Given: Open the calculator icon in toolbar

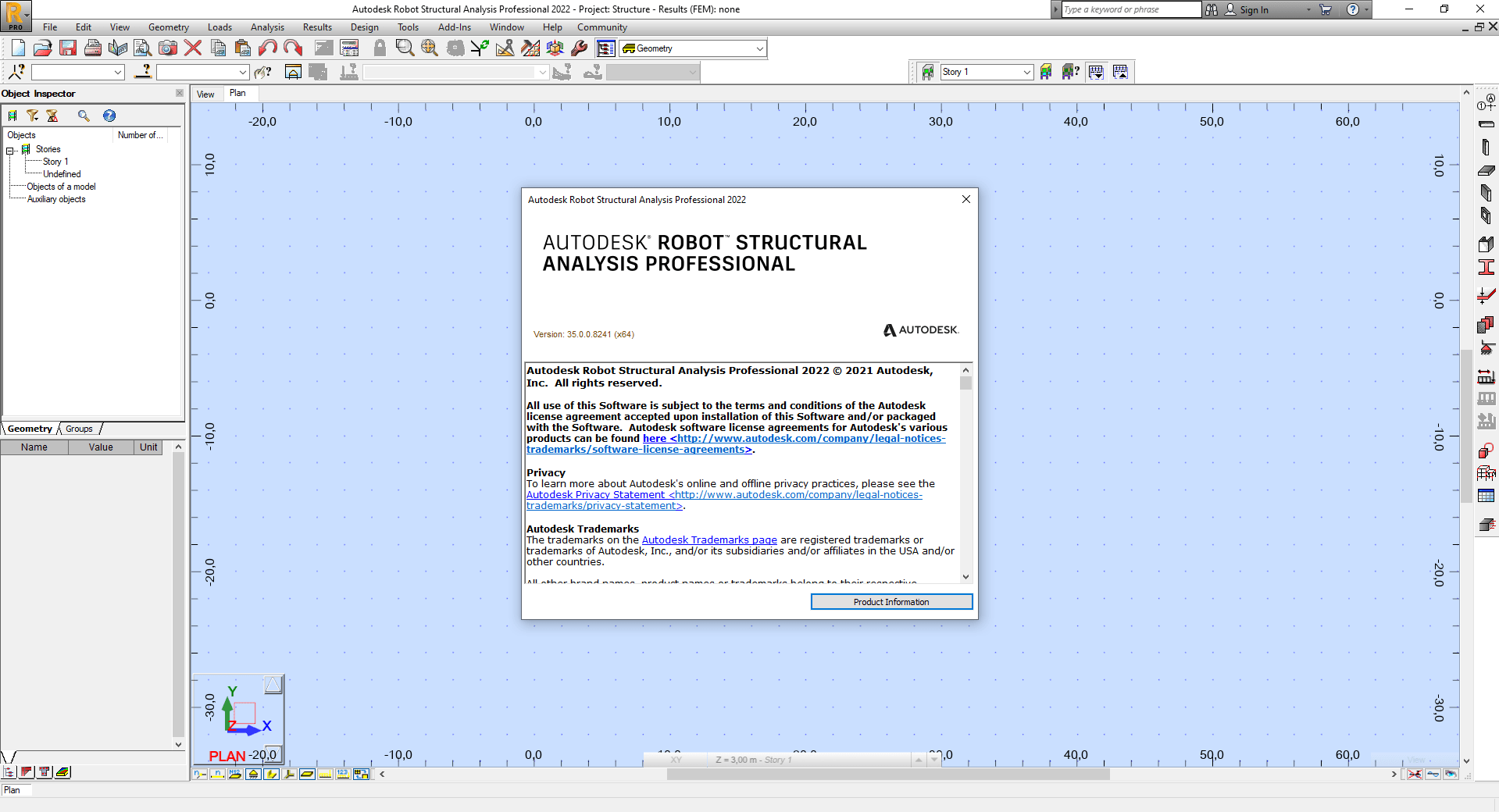Looking at the screenshot, I should 350,48.
